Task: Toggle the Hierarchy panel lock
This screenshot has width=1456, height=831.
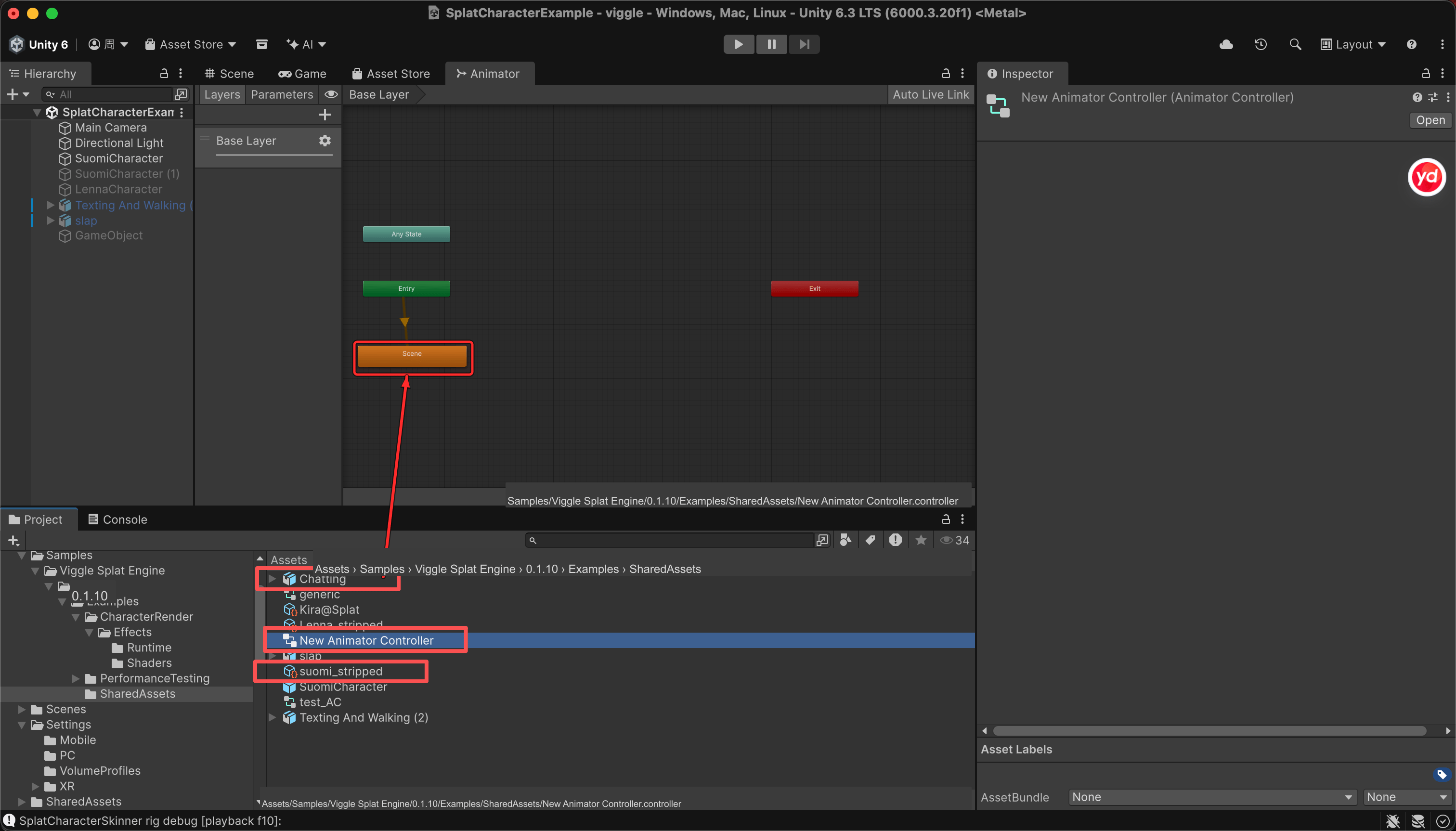Action: click(x=164, y=74)
